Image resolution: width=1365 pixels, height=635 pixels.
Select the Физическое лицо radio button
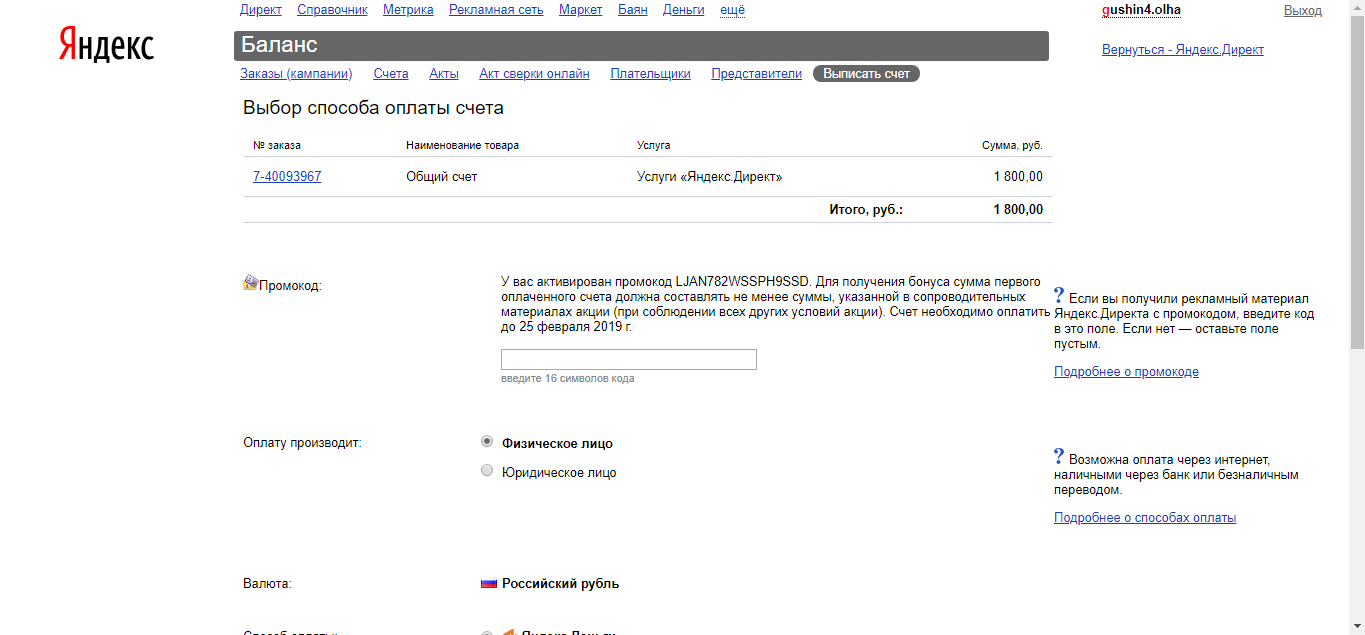[x=487, y=441]
